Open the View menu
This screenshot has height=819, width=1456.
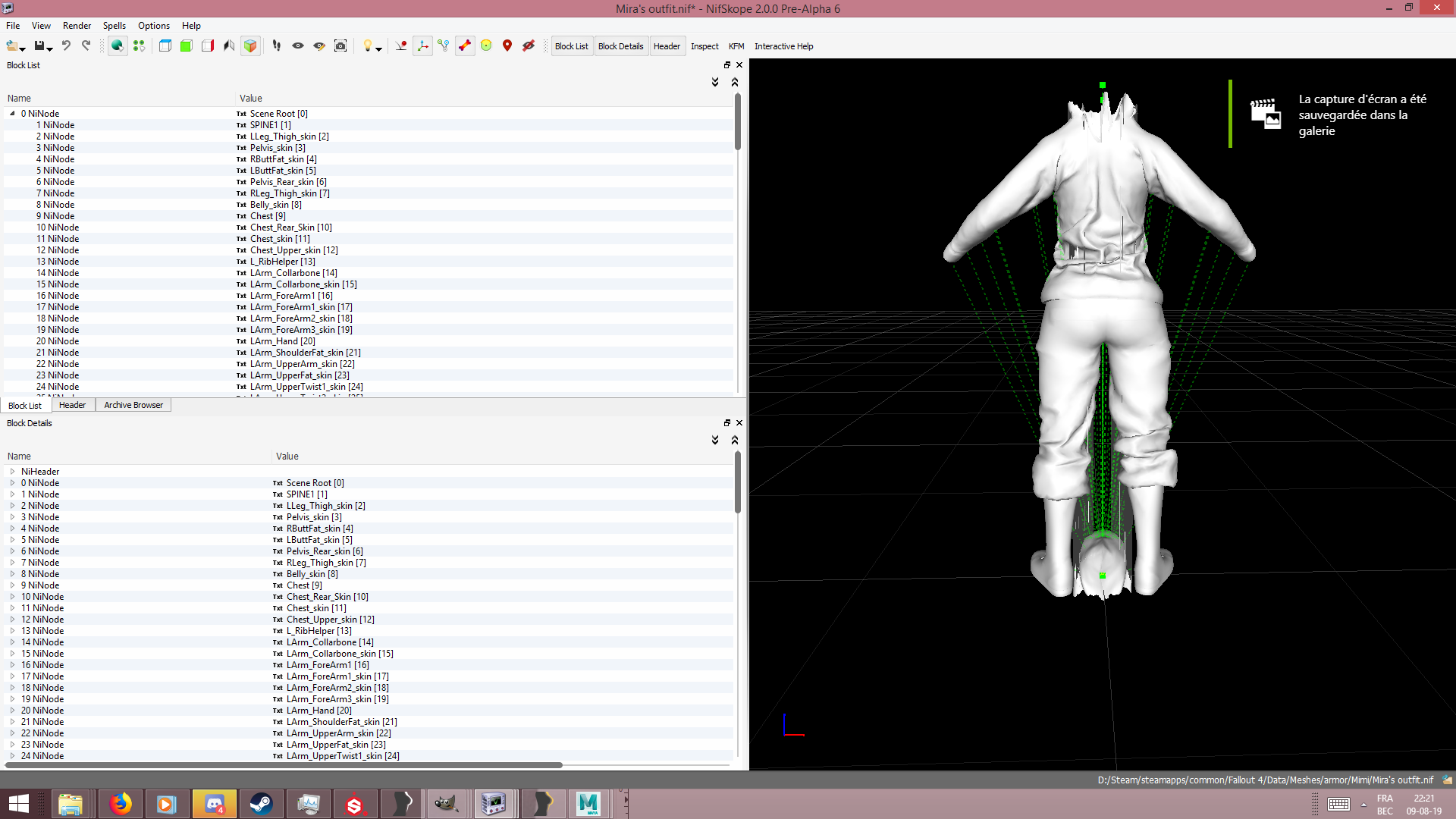(x=41, y=26)
